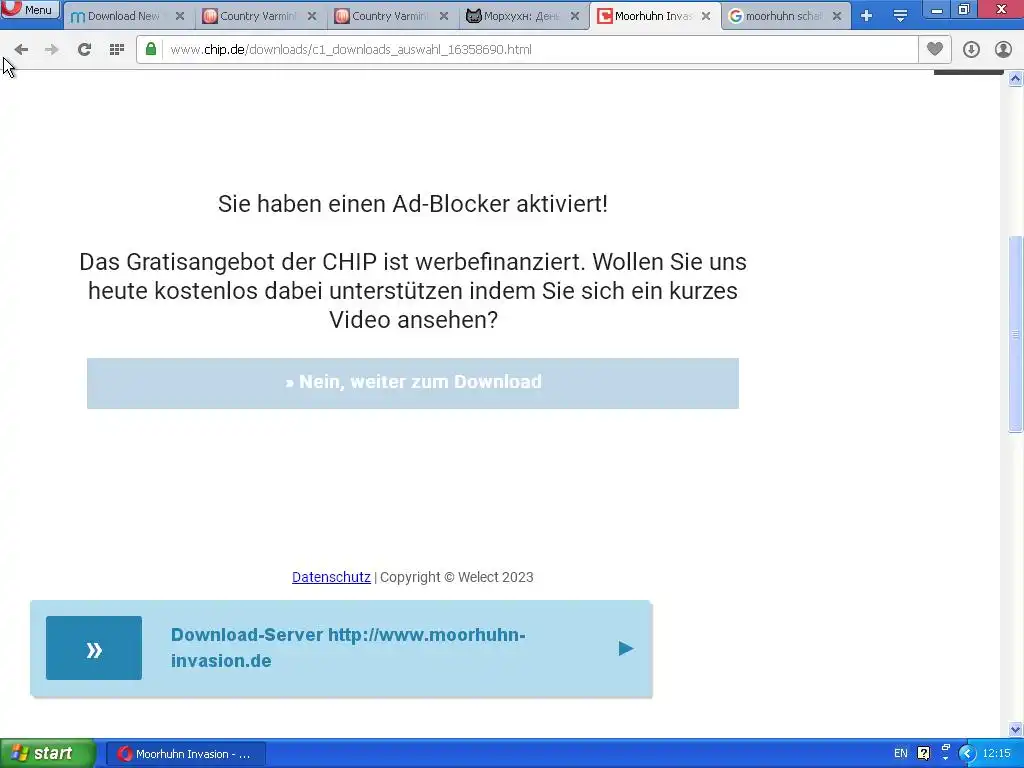The image size is (1024, 768).
Task: Click the 'Copyright © Welect 2023' text
Action: [x=456, y=577]
